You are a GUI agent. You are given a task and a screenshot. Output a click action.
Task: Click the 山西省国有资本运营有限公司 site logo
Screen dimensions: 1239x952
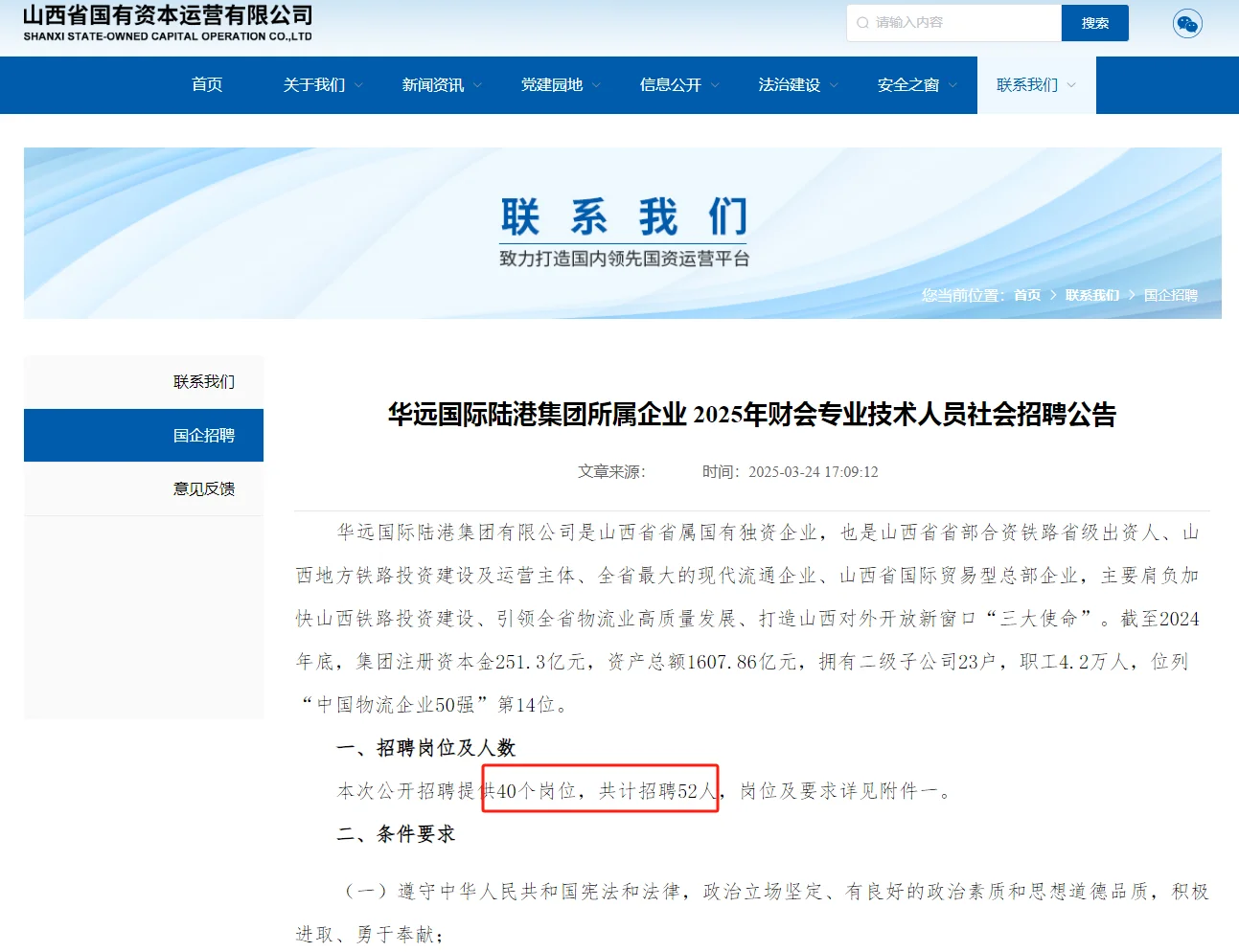tap(168, 23)
